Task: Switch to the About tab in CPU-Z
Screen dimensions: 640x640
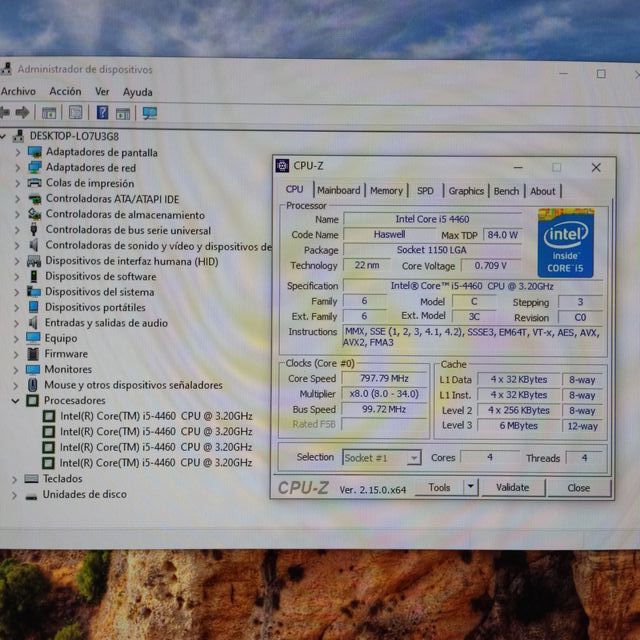Action: (542, 191)
